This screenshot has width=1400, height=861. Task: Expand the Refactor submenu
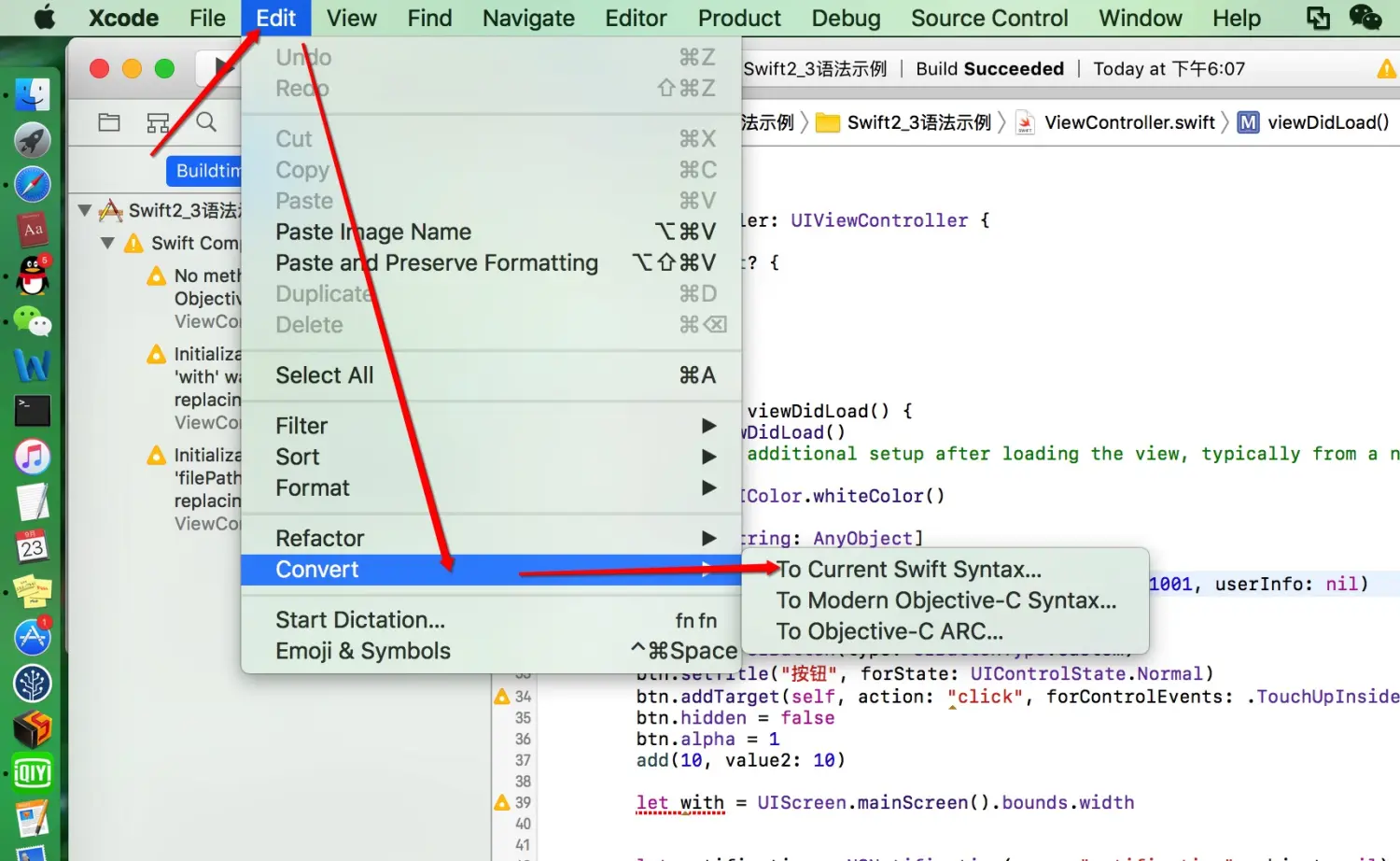[x=491, y=538]
